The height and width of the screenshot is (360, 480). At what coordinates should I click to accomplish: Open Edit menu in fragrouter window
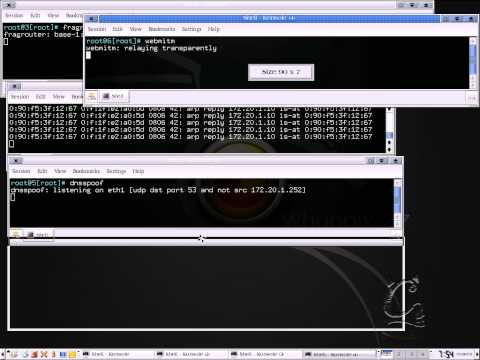click(35, 15)
